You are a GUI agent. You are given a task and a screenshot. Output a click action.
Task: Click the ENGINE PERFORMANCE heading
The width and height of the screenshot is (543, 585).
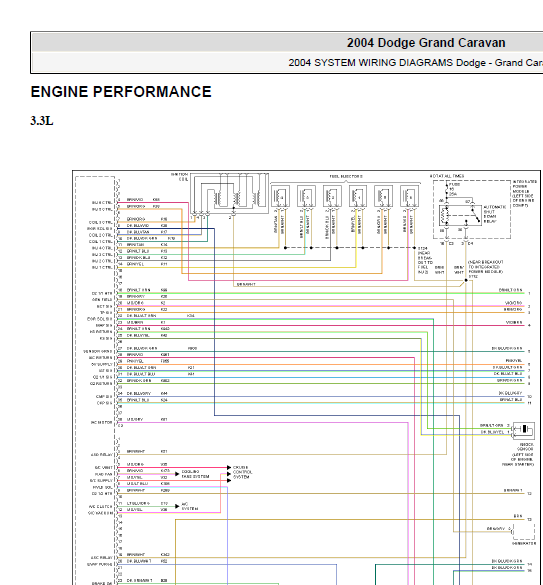coord(121,92)
